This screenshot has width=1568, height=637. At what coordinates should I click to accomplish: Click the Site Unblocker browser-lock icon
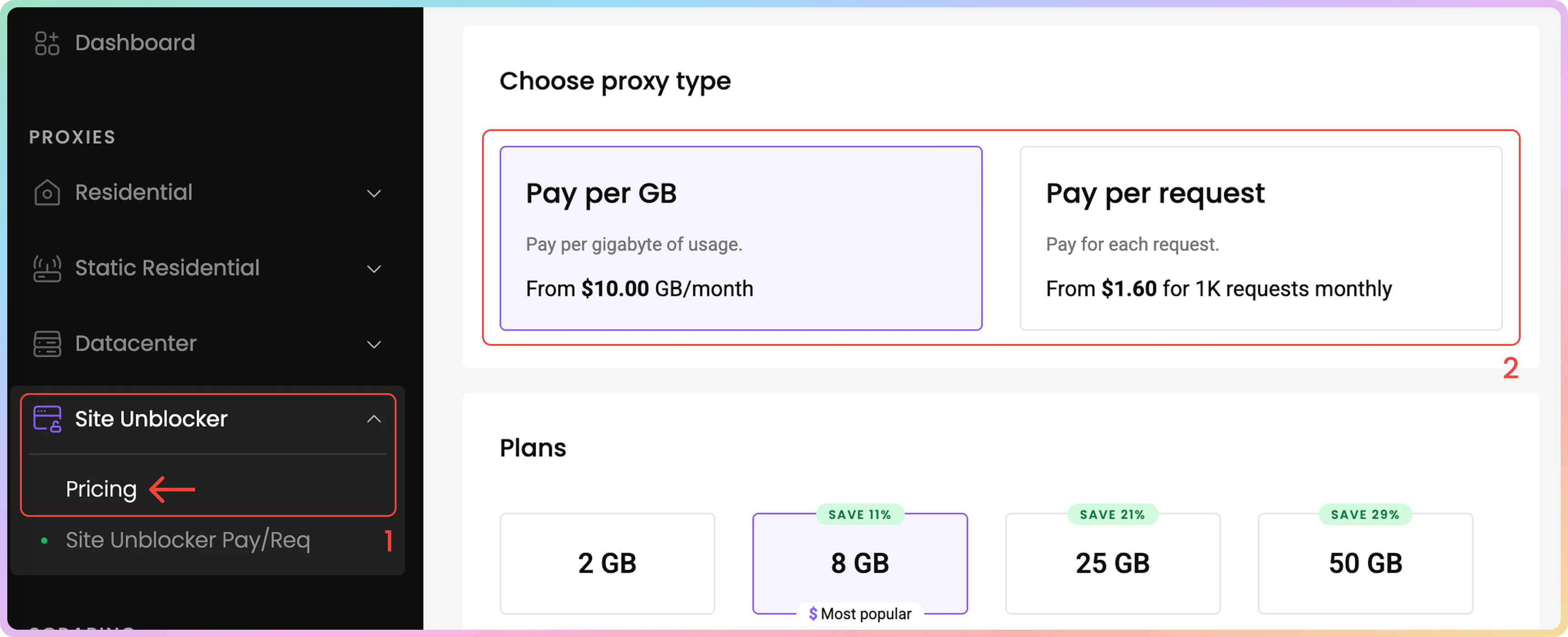[47, 419]
